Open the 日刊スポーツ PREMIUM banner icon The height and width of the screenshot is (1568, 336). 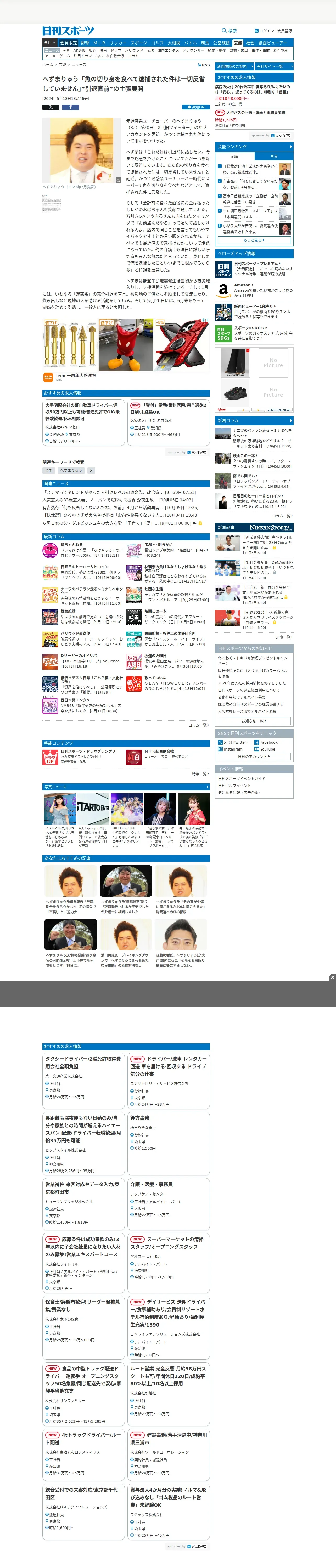coord(223,270)
